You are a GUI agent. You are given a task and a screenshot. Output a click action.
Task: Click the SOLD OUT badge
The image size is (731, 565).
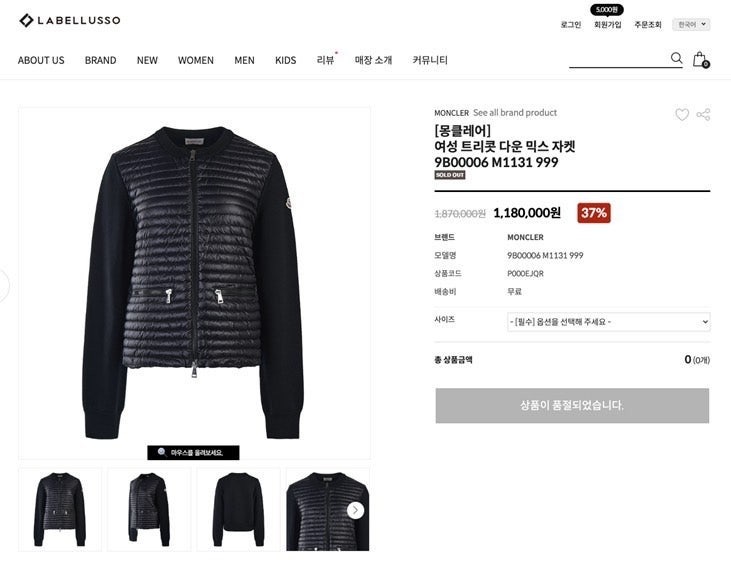tap(450, 175)
